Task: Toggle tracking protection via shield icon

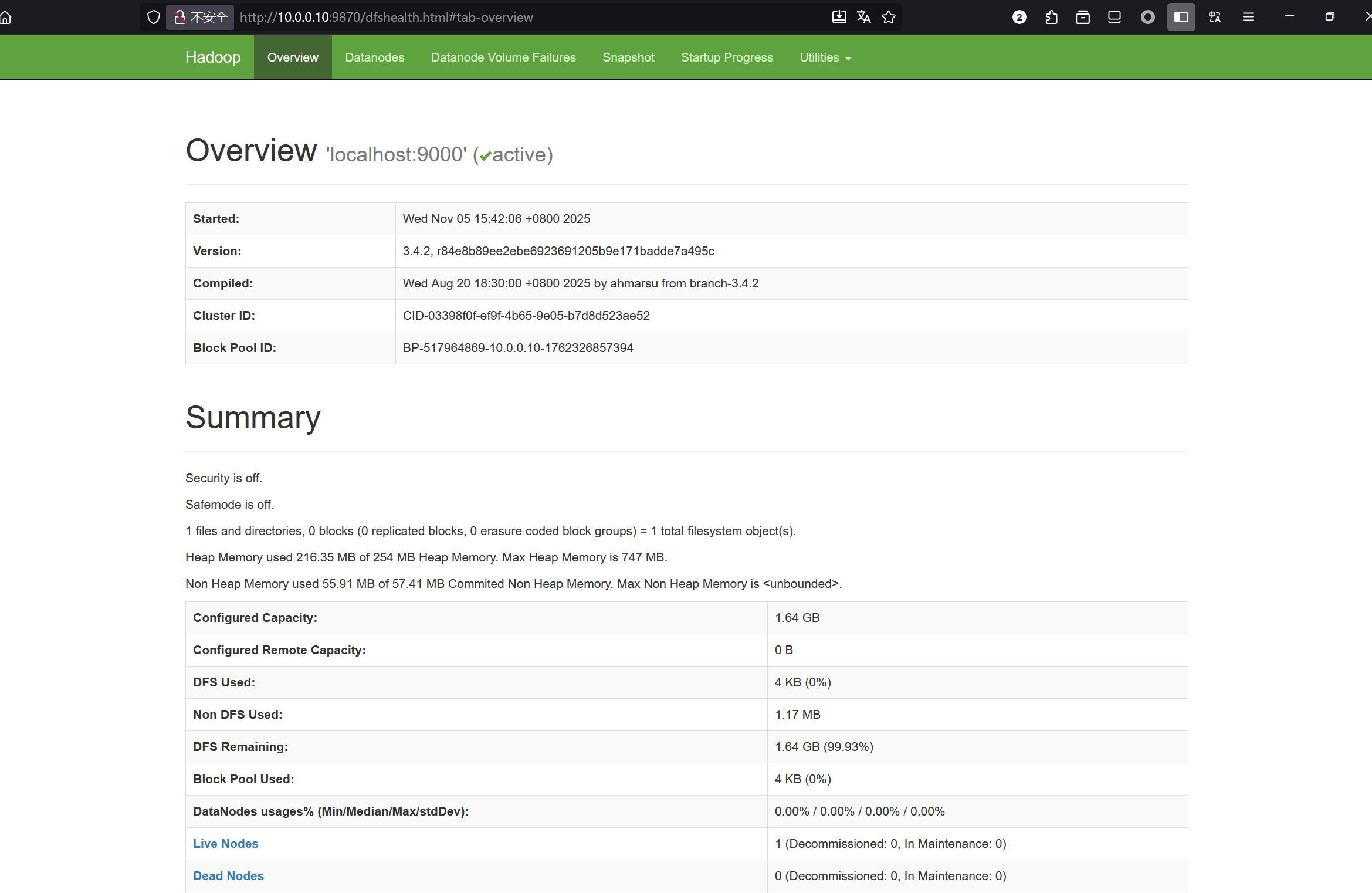Action: click(153, 17)
